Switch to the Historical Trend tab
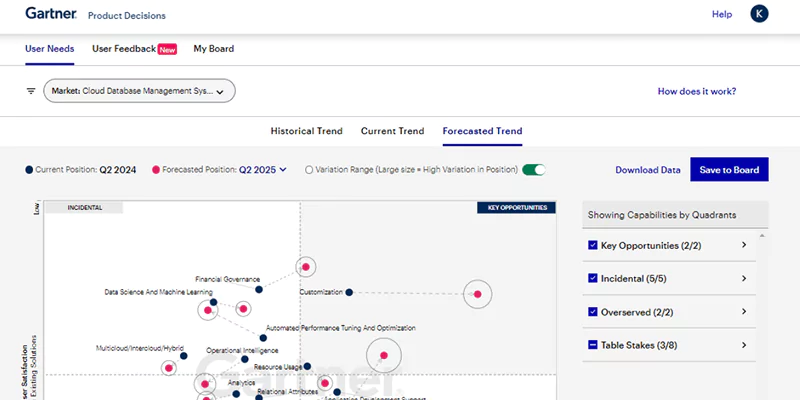Image resolution: width=800 pixels, height=400 pixels. (x=306, y=131)
